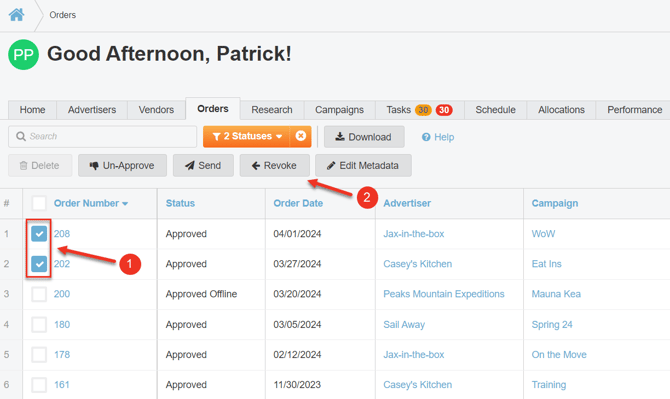Open the On the Move campaign
The height and width of the screenshot is (399, 670).
click(x=559, y=355)
